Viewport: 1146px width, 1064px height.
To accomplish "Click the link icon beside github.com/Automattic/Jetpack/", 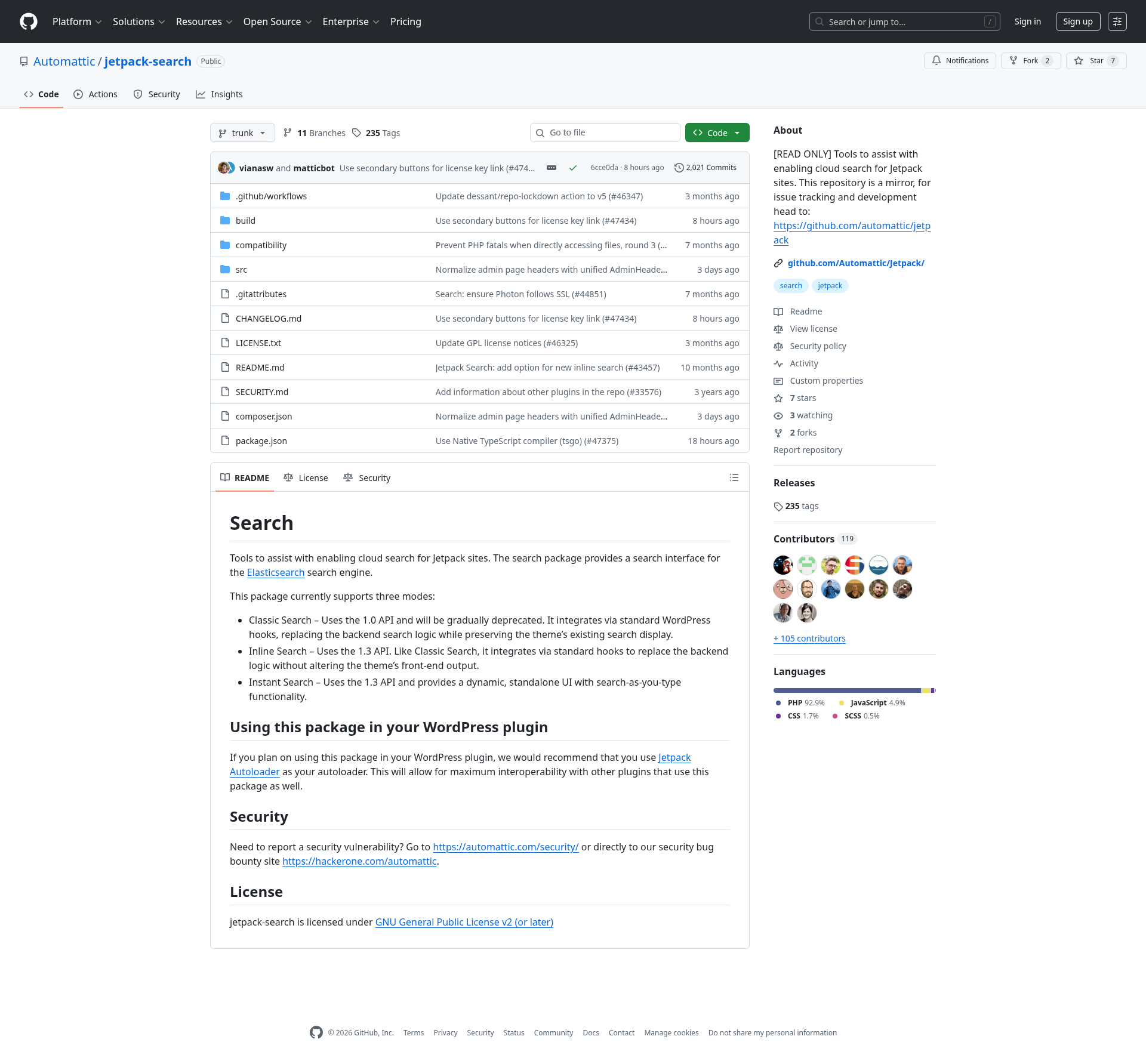I will [x=778, y=263].
